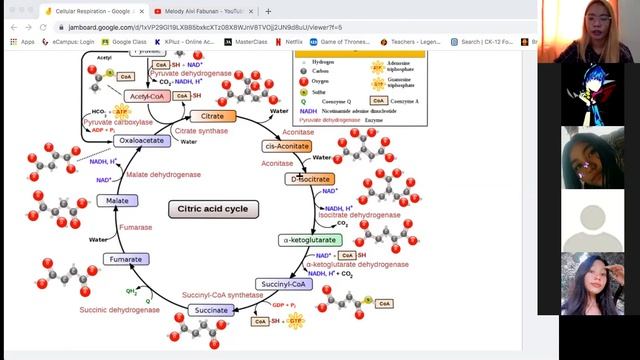The image size is (640, 360).
Task: Click the Succinate box
Action: tap(211, 310)
